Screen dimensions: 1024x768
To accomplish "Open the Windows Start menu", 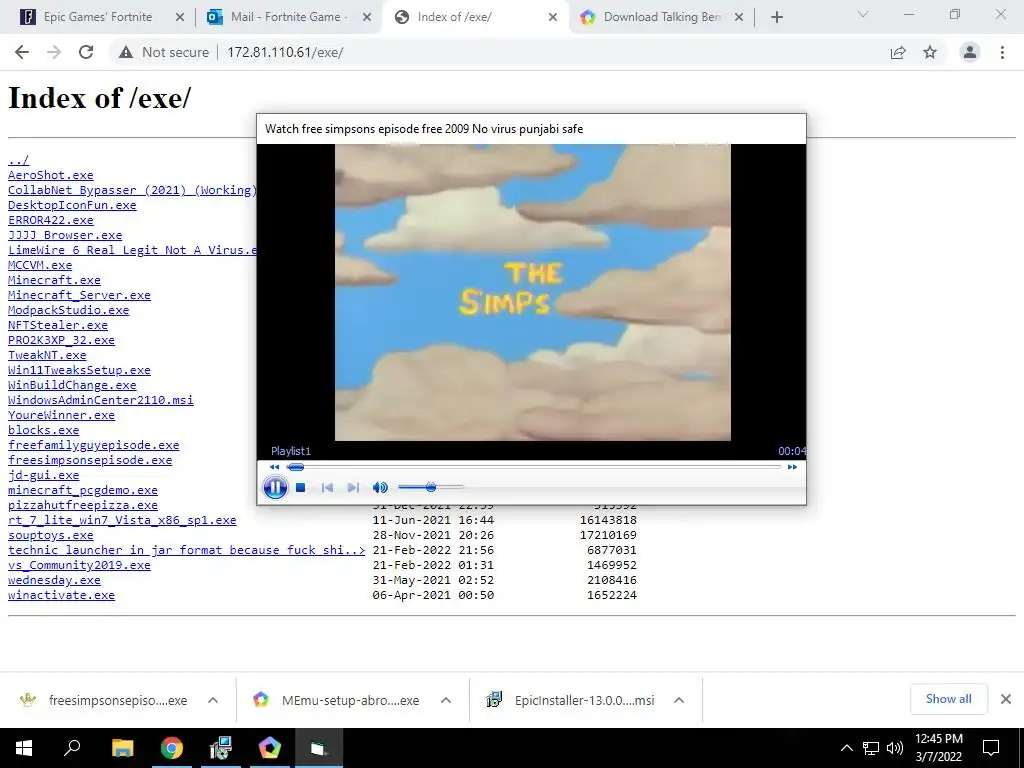I will (x=24, y=748).
